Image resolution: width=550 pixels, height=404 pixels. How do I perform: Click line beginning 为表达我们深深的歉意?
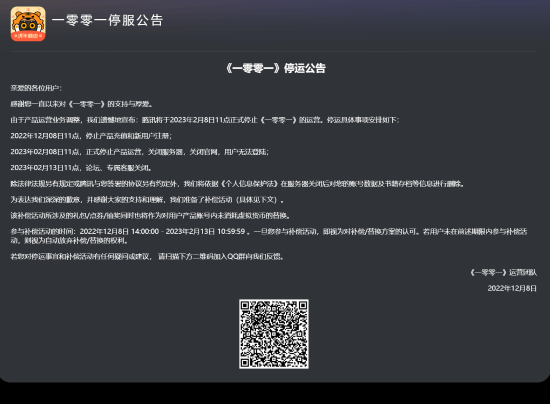pyautogui.click(x=147, y=200)
